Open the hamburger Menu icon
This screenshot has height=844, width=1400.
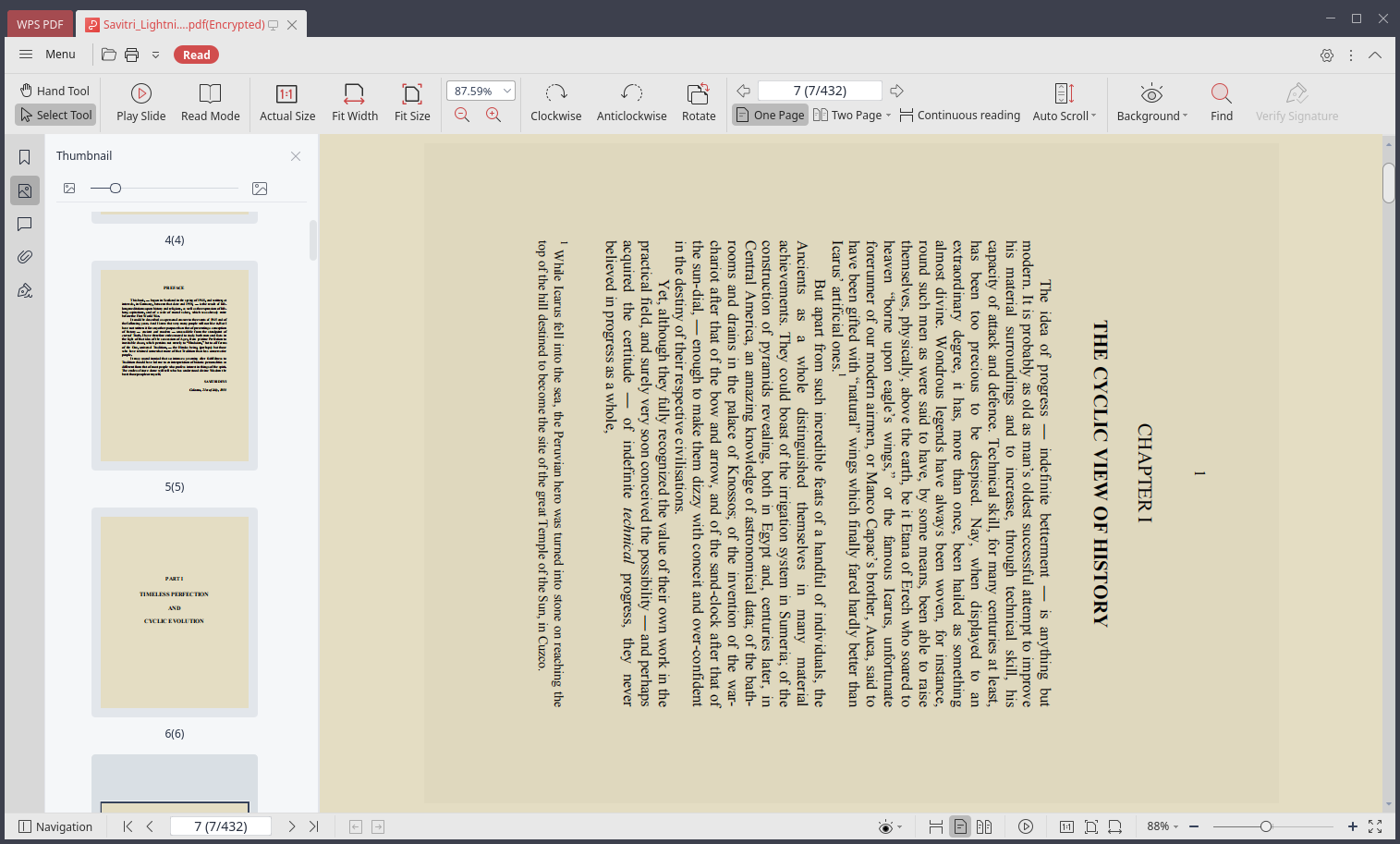click(x=26, y=55)
